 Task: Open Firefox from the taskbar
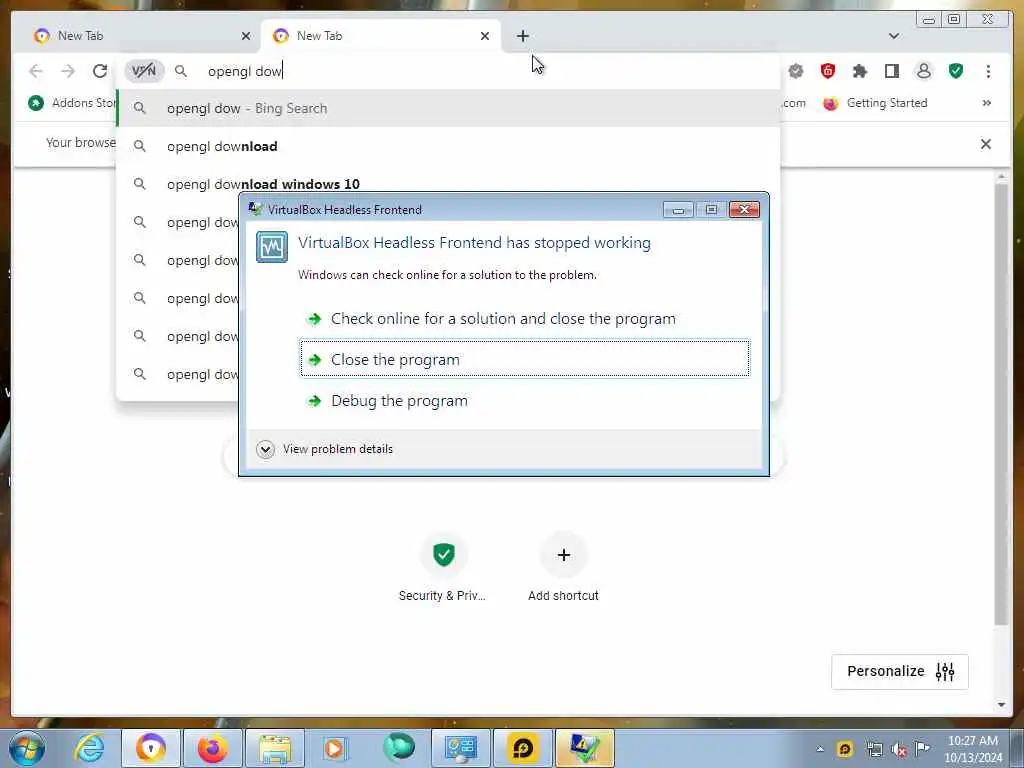pos(212,748)
